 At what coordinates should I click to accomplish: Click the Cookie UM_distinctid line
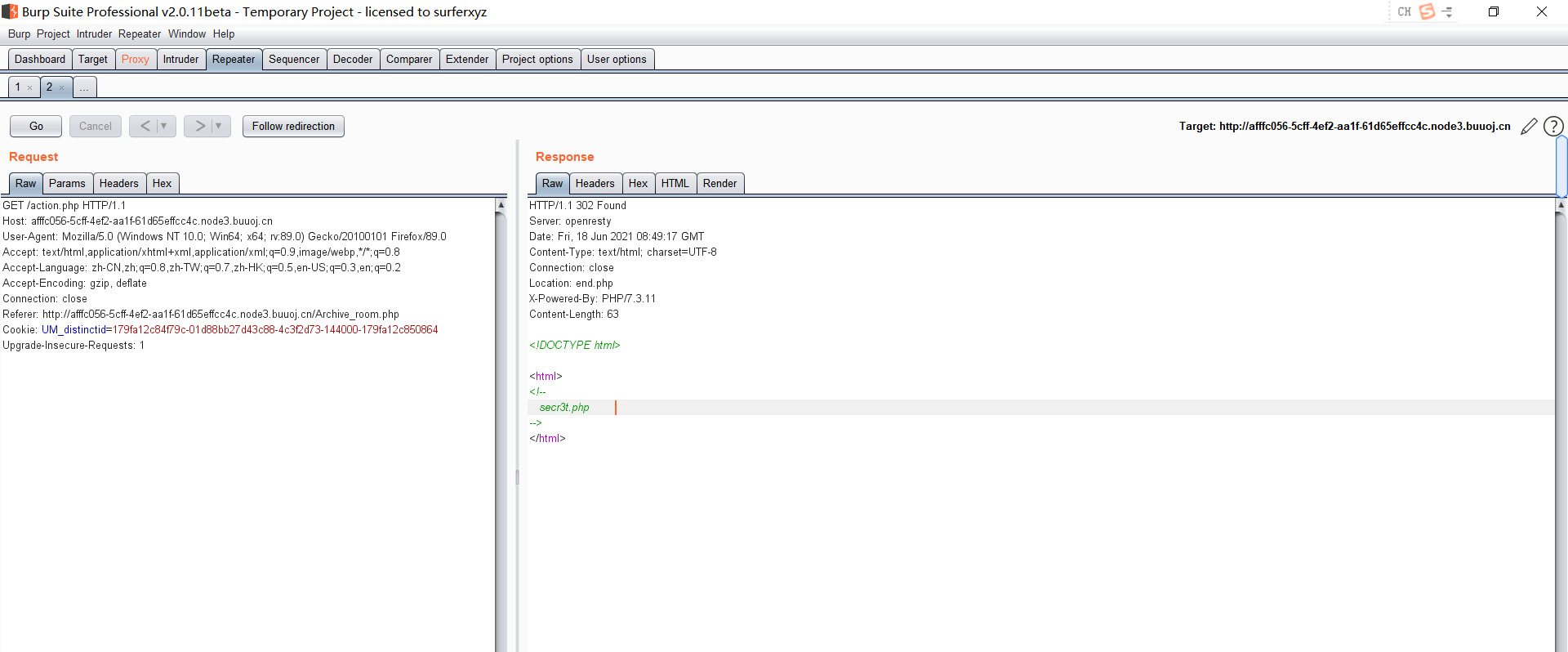220,330
